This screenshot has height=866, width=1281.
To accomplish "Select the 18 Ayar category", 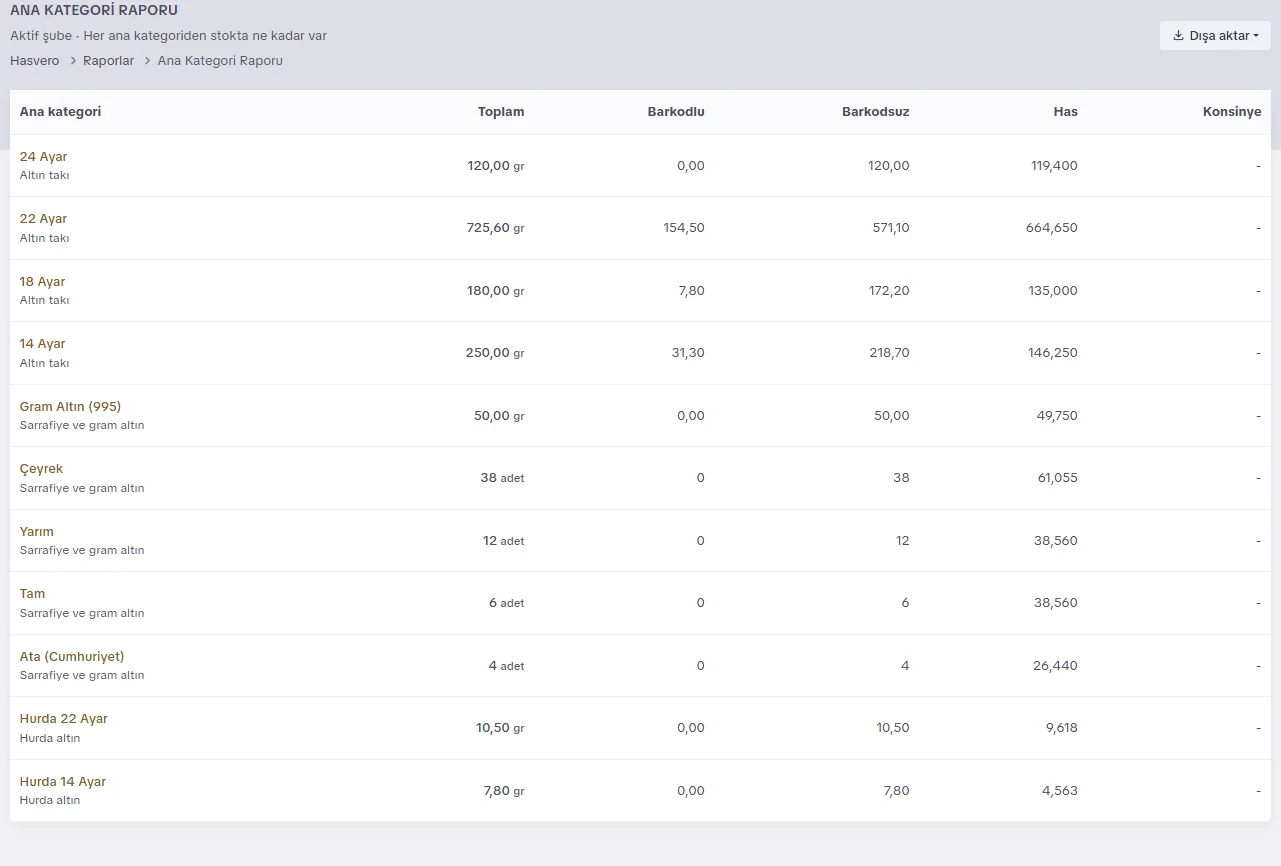I will click(x=43, y=282).
